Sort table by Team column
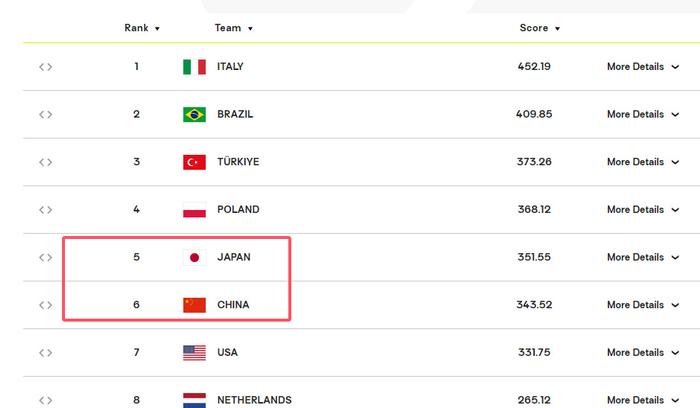Viewport: 700px width, 408px height. click(x=233, y=28)
